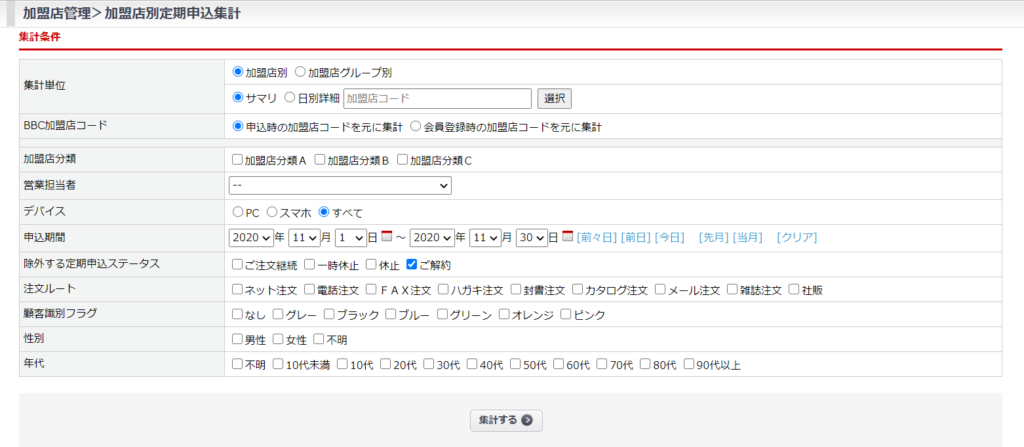Enable the 加盟店分類A checkbox
The width and height of the screenshot is (1024, 447).
(x=237, y=160)
